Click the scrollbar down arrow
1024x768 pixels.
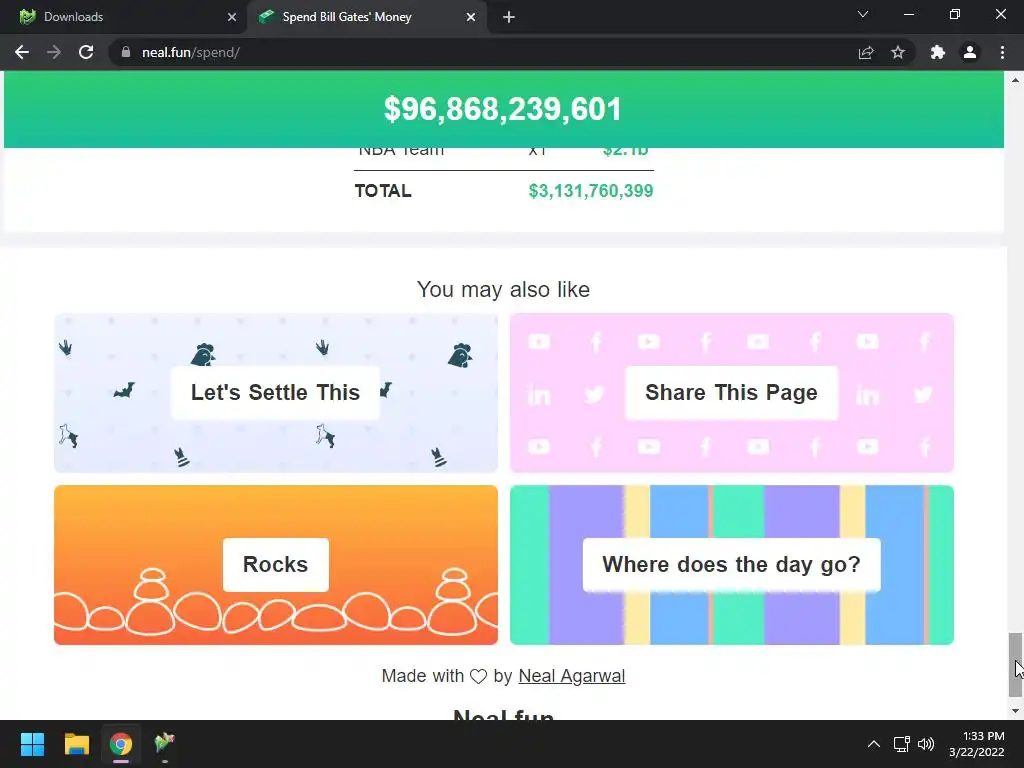(x=1015, y=711)
